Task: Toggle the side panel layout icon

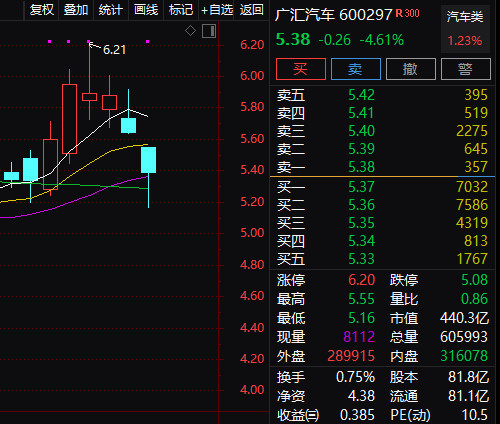Action: point(209,31)
